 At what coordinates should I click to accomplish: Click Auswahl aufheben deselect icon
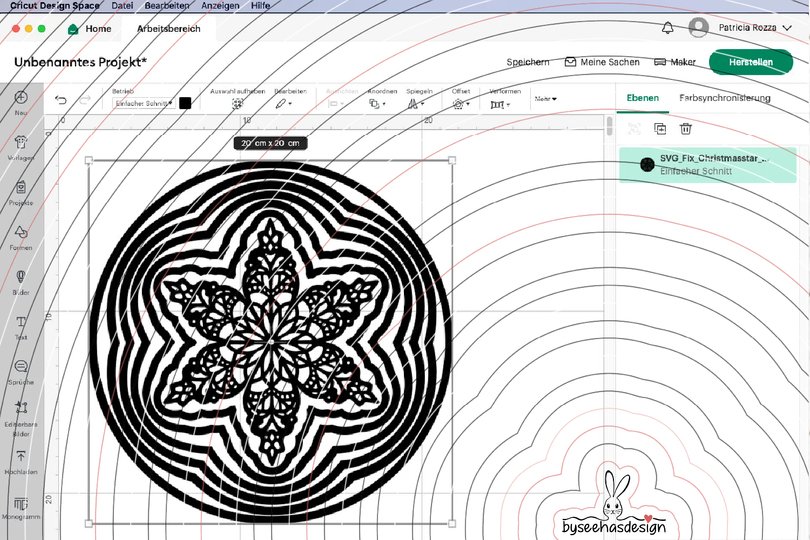pos(237,104)
